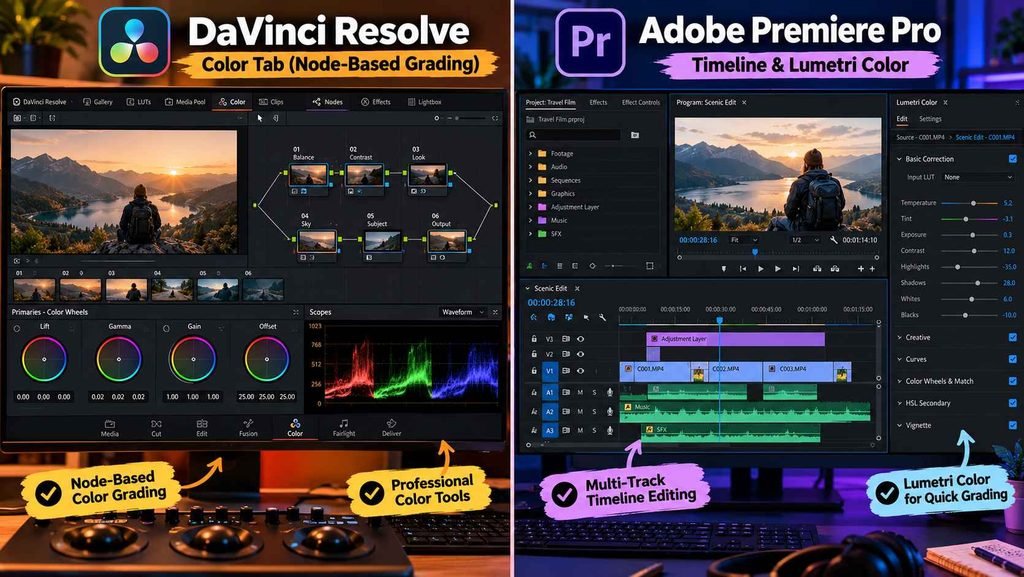Mute audio track A1
Viewport: 1024px width, 577px height.
pos(580,392)
